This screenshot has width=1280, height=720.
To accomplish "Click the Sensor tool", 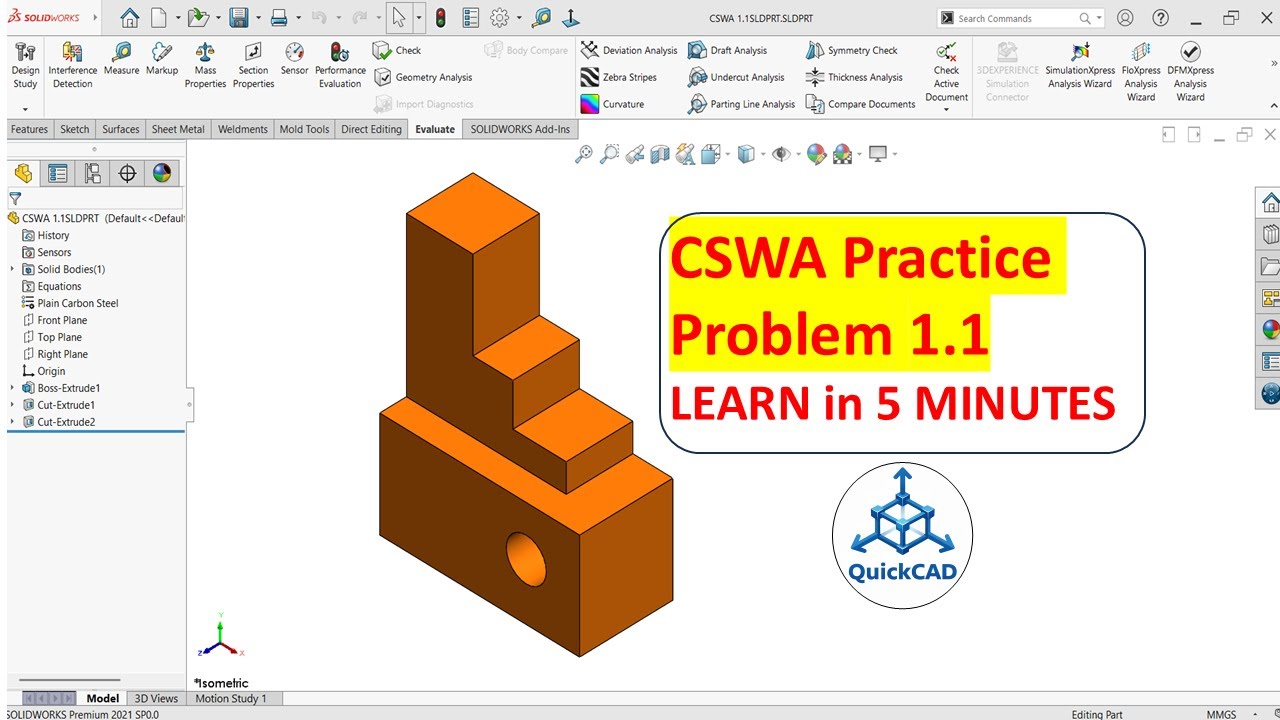I will [294, 60].
